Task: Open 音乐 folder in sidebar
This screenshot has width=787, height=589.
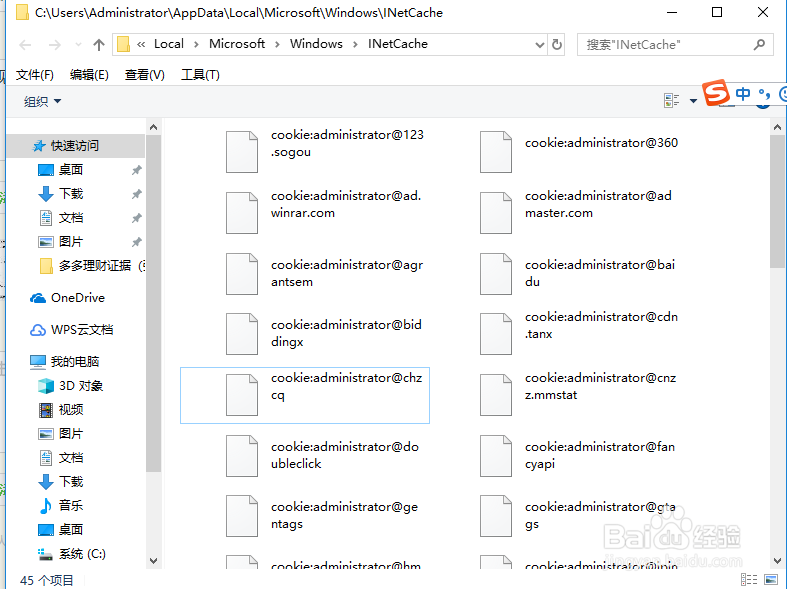Action: point(70,506)
